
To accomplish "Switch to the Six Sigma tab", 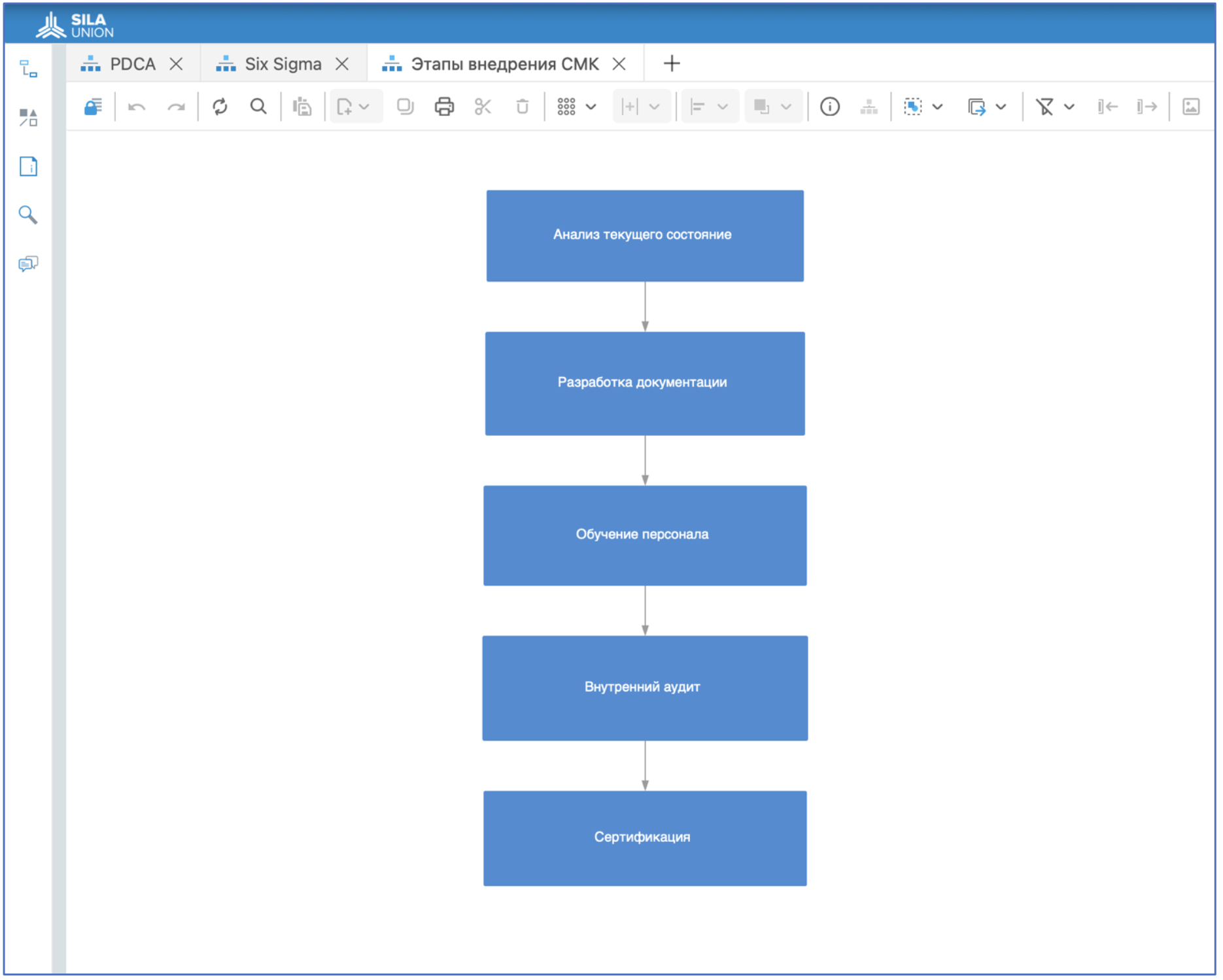I will (283, 64).
